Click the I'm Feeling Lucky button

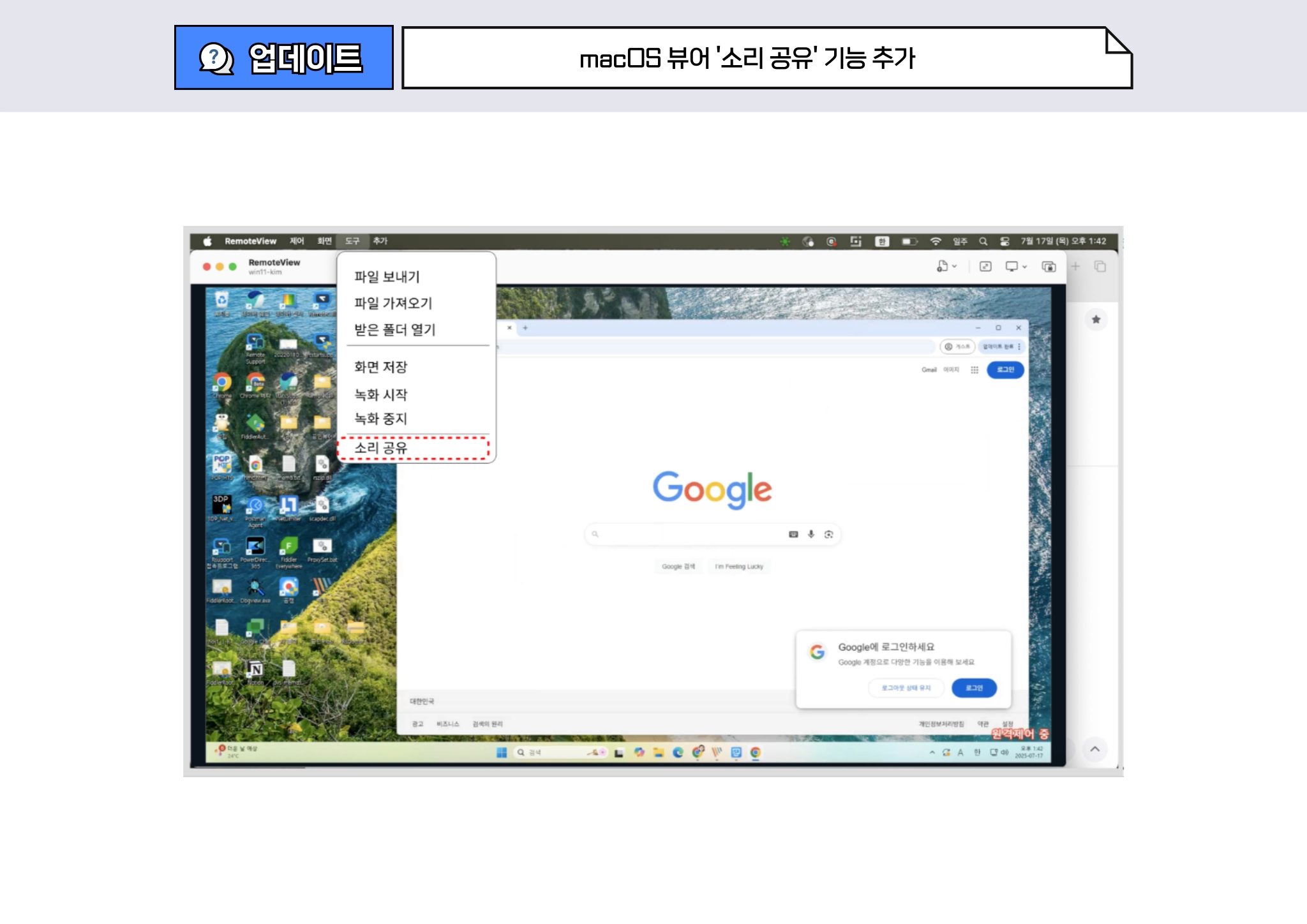click(x=740, y=567)
